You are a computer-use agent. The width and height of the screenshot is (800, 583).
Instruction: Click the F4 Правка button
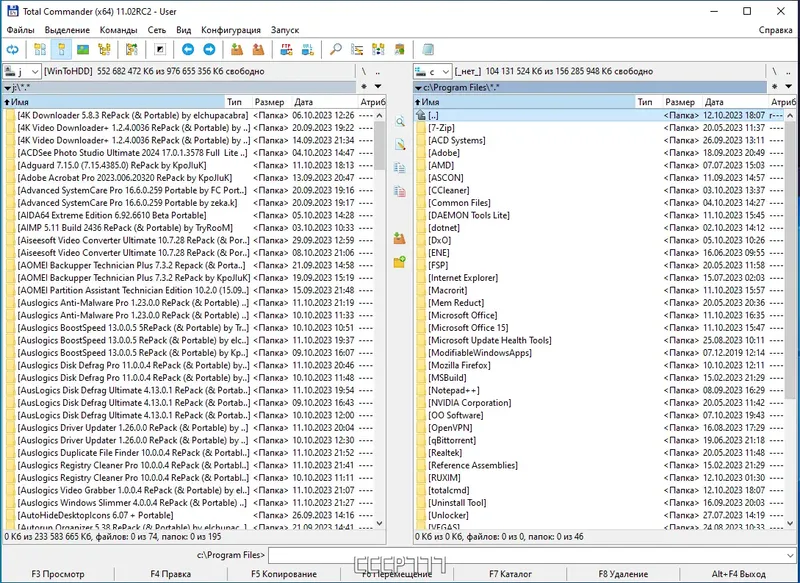point(170,574)
